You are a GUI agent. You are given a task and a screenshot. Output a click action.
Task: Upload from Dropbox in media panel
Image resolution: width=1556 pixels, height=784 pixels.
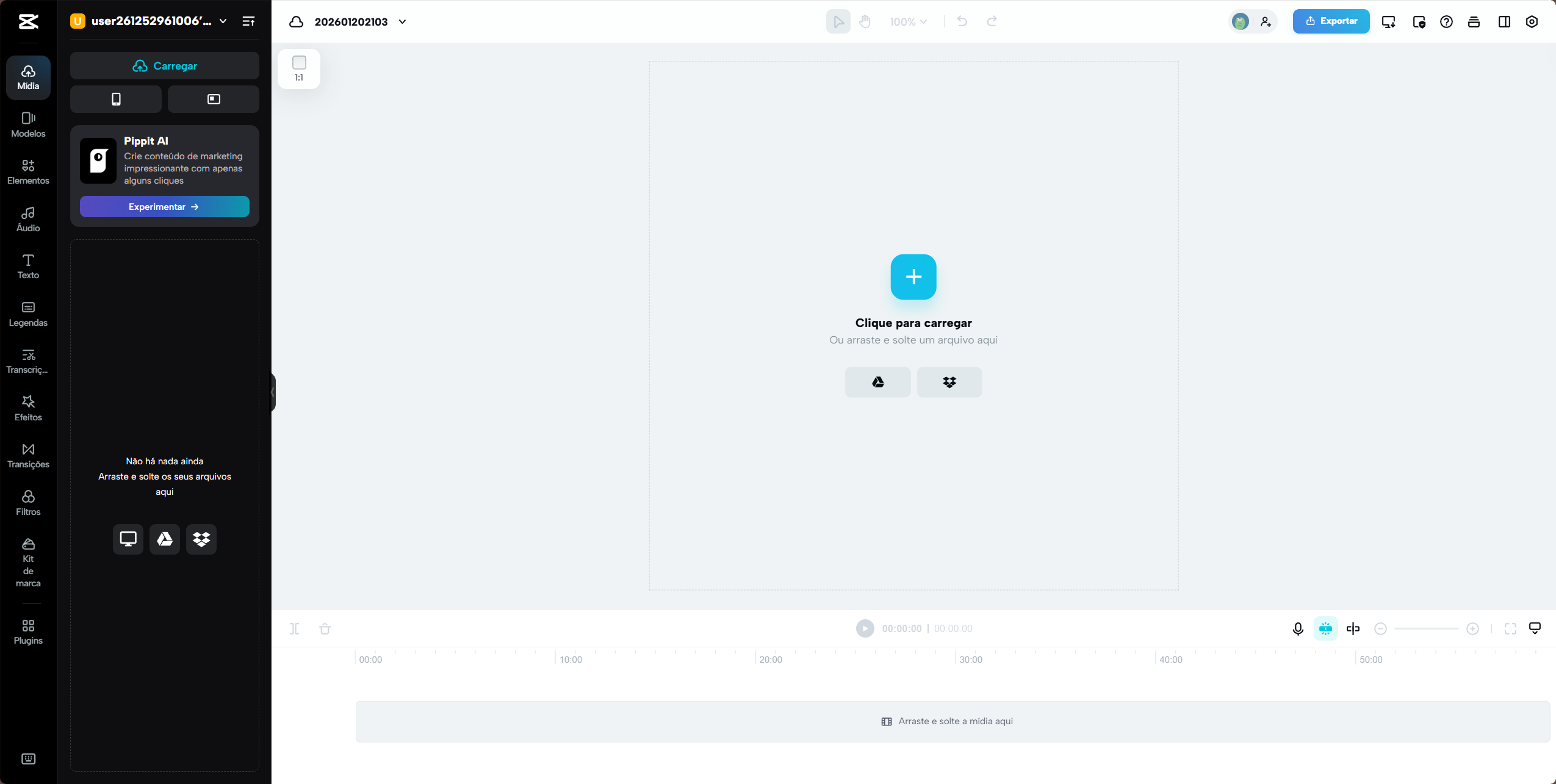tap(201, 539)
